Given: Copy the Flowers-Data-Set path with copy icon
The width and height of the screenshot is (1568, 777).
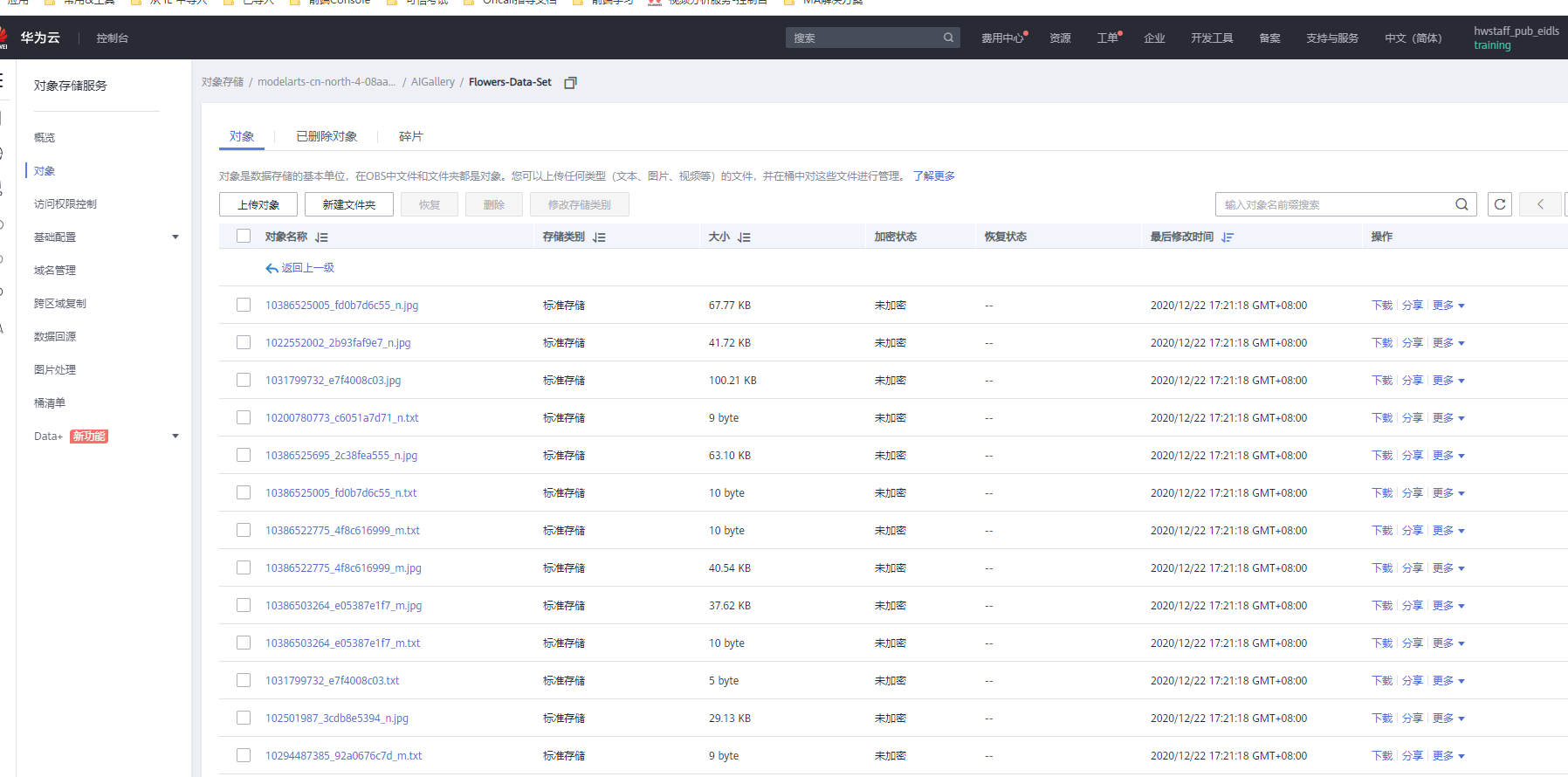Looking at the screenshot, I should tap(570, 82).
